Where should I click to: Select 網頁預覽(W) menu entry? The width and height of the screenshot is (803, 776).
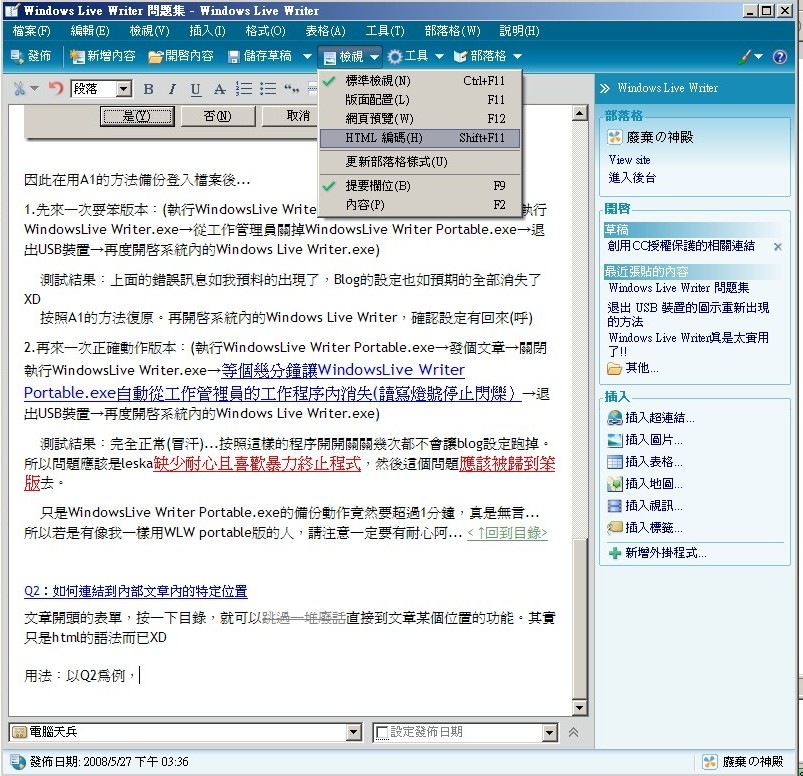[x=420, y=118]
